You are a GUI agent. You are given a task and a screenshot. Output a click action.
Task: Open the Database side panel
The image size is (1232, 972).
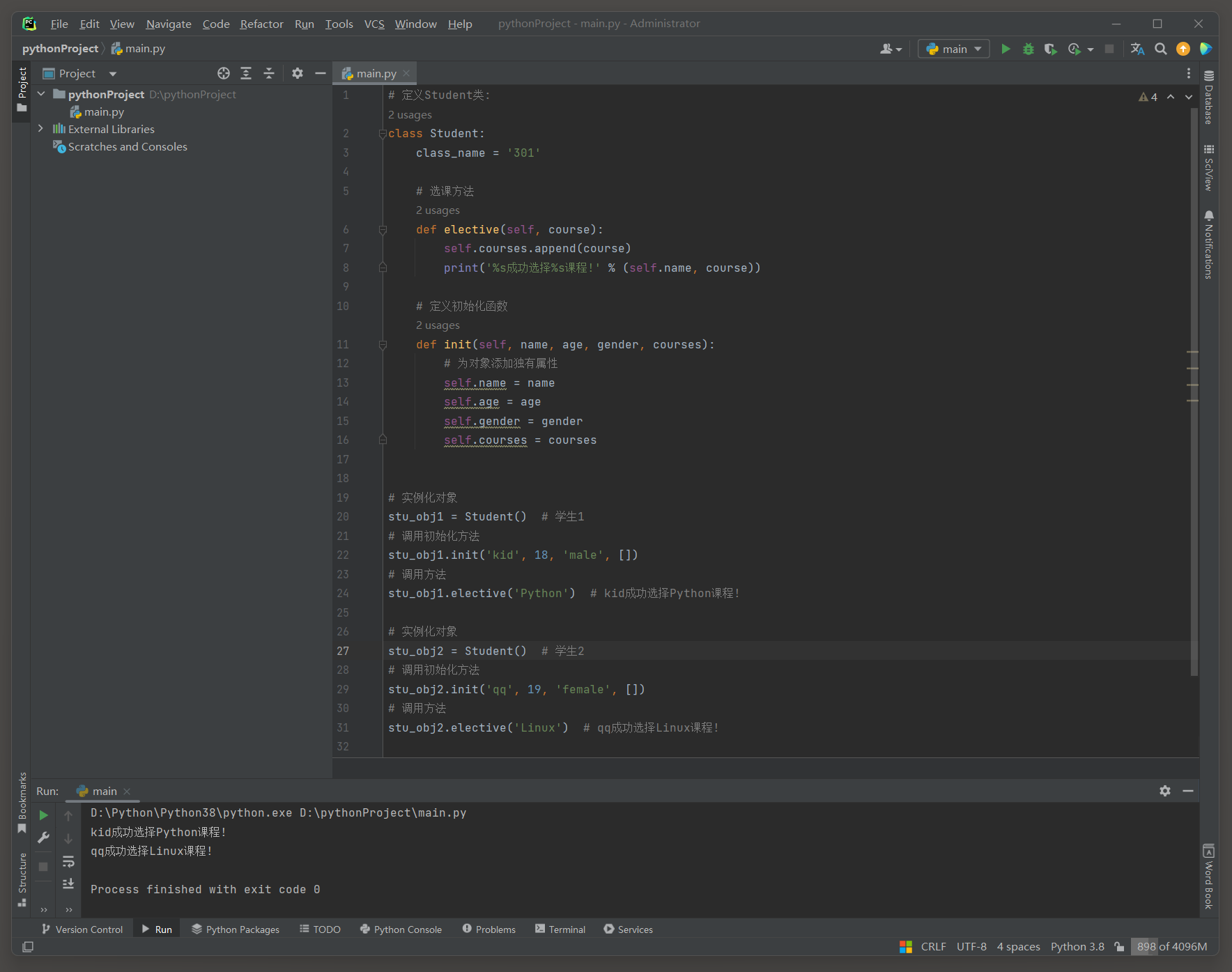(x=1209, y=98)
